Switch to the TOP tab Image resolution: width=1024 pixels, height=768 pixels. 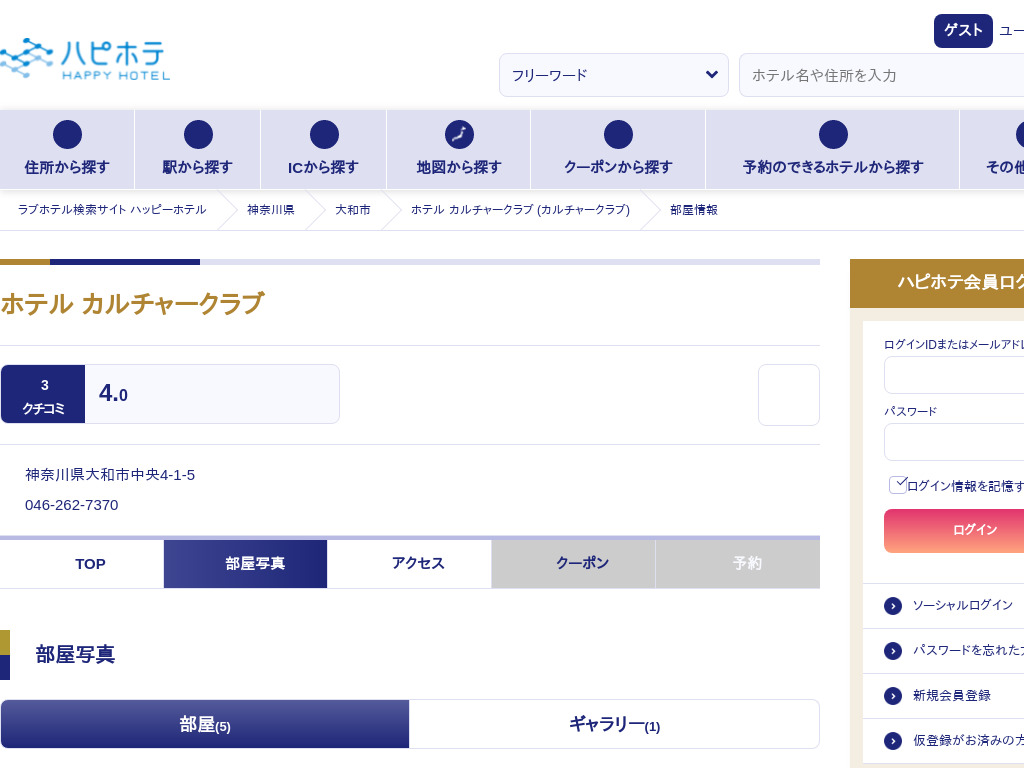pos(82,564)
